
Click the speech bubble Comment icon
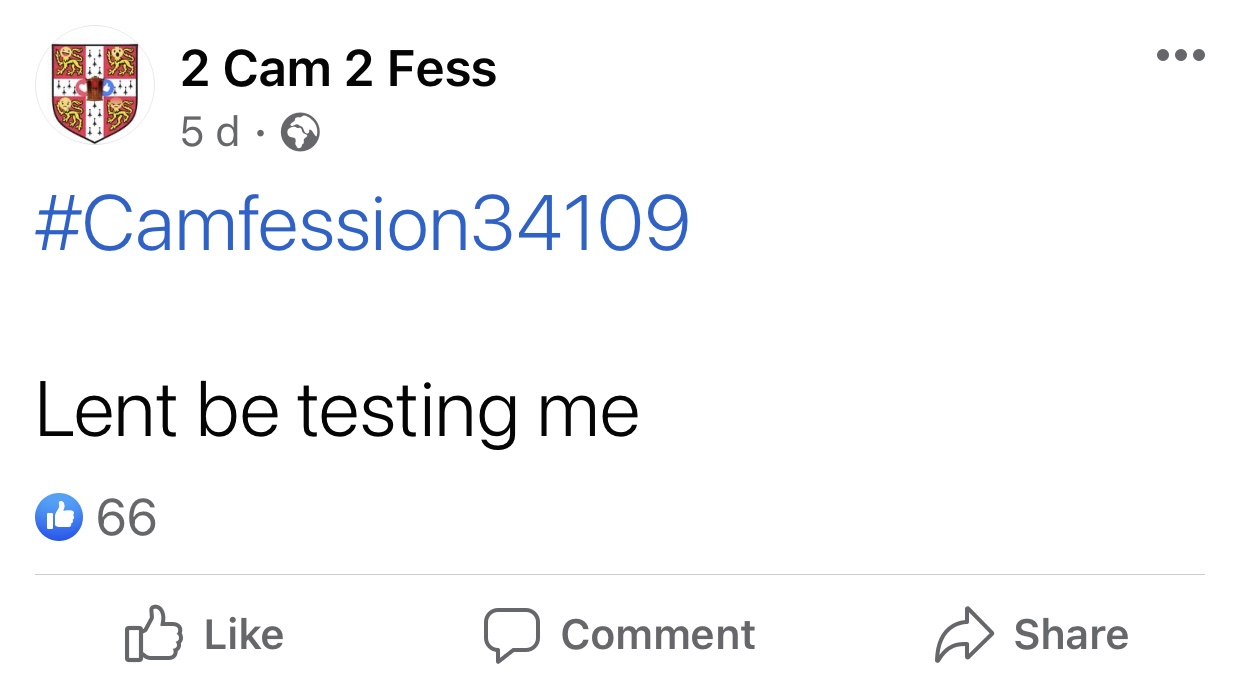point(512,636)
